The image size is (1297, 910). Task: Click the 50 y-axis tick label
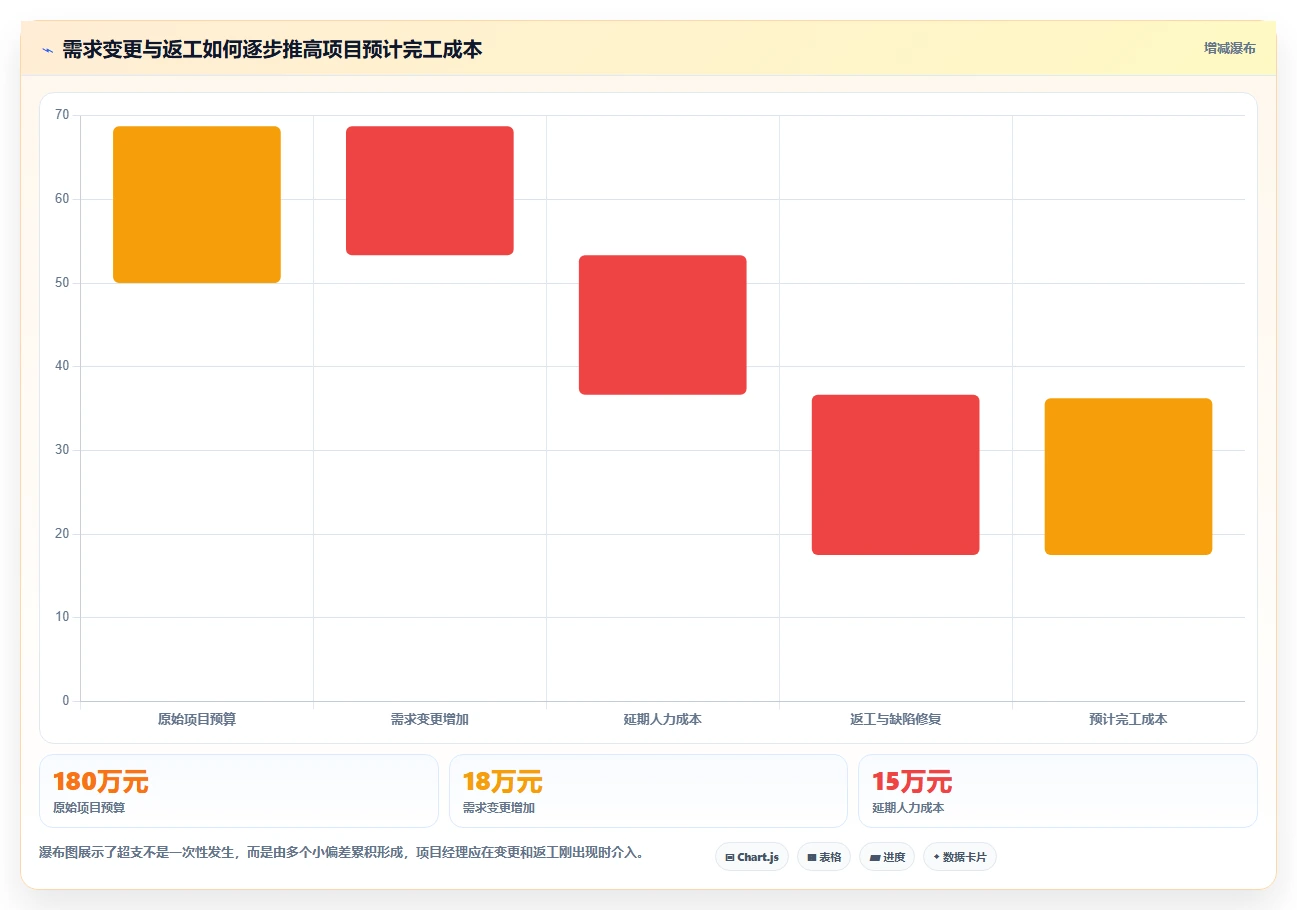[62, 283]
